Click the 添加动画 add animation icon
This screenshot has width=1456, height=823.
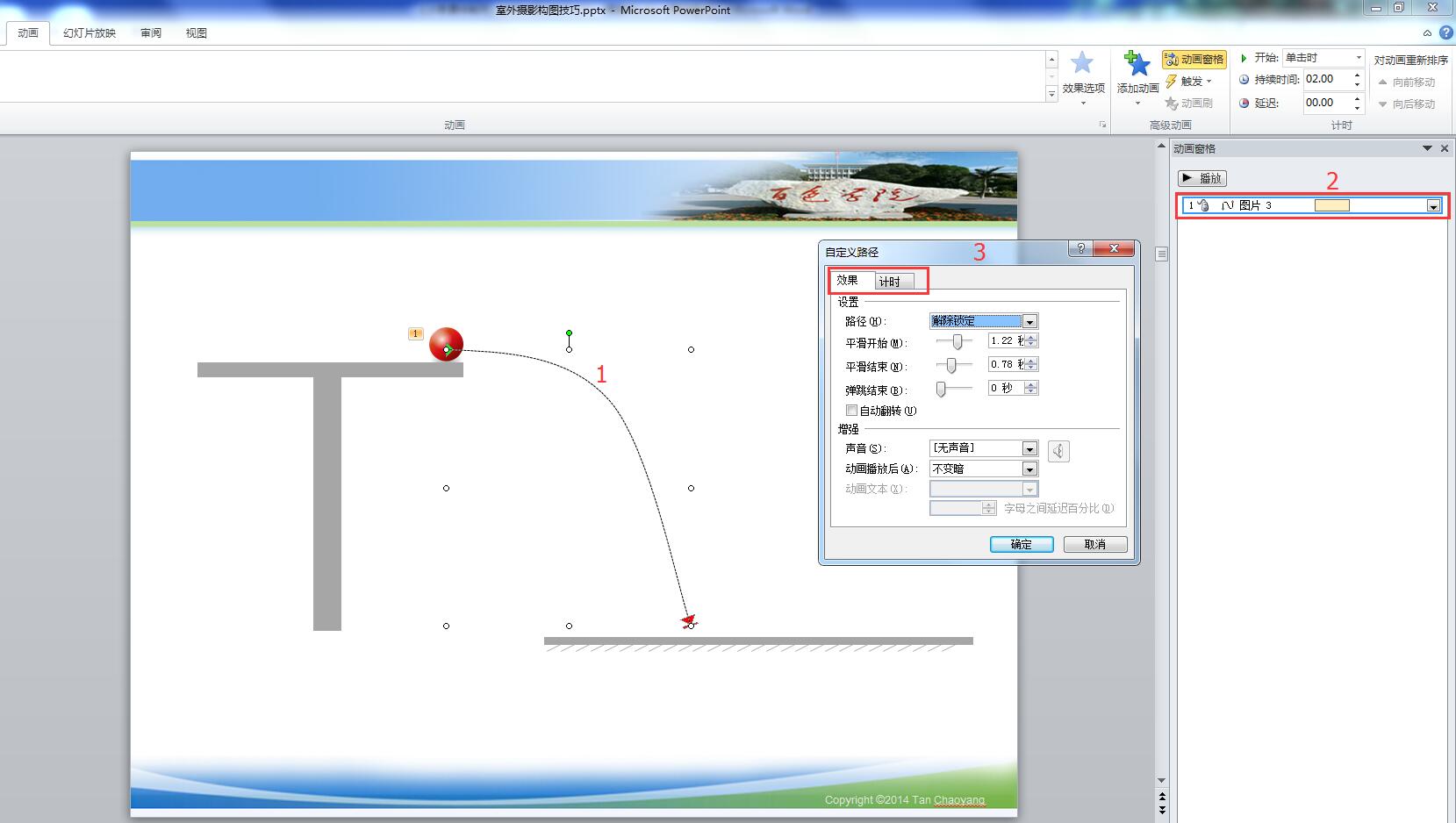[x=1137, y=64]
